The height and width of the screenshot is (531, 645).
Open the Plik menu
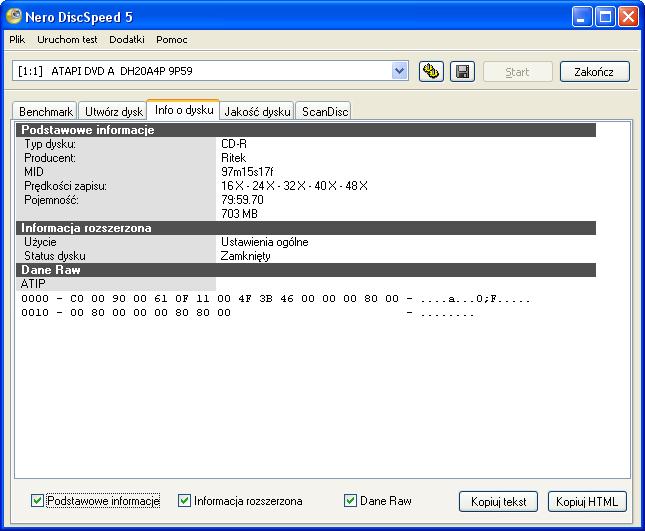pos(17,39)
